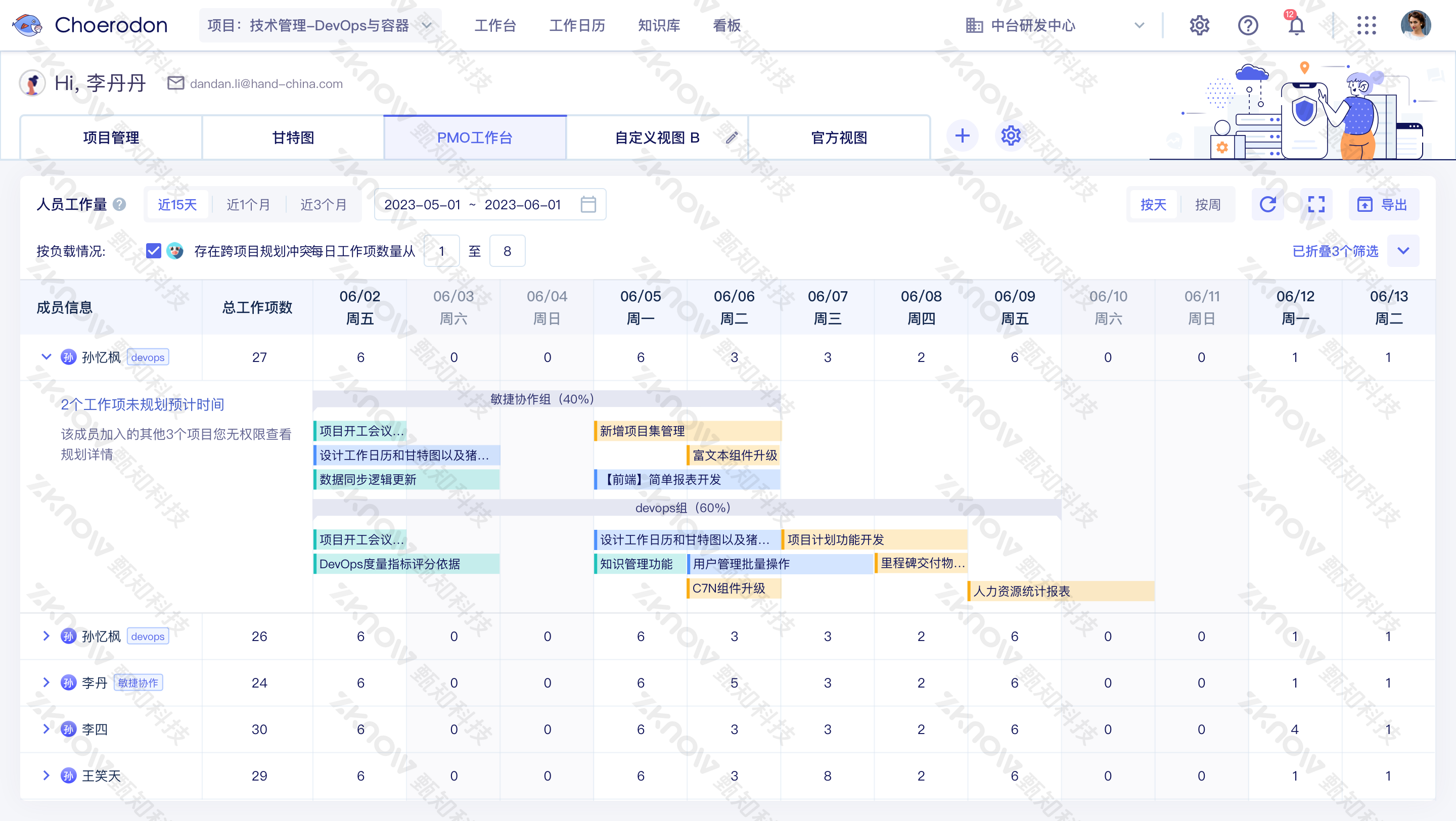Image resolution: width=1456 pixels, height=821 pixels.
Task: Select the 近1个月 range option
Action: [248, 205]
